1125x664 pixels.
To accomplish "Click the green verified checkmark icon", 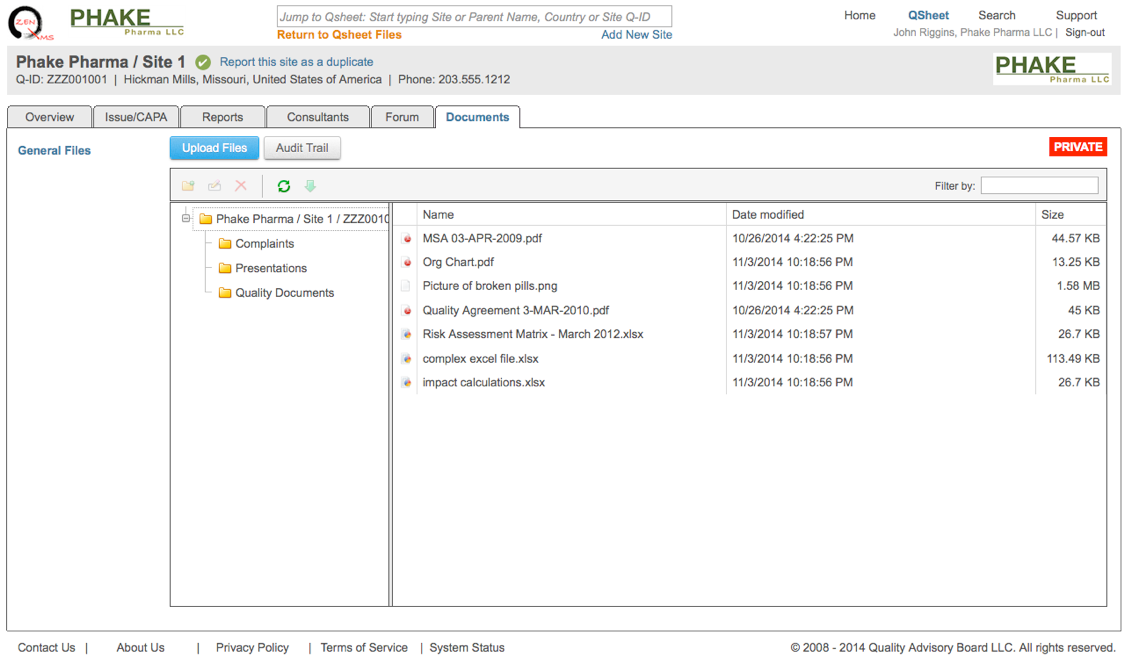I will 203,62.
